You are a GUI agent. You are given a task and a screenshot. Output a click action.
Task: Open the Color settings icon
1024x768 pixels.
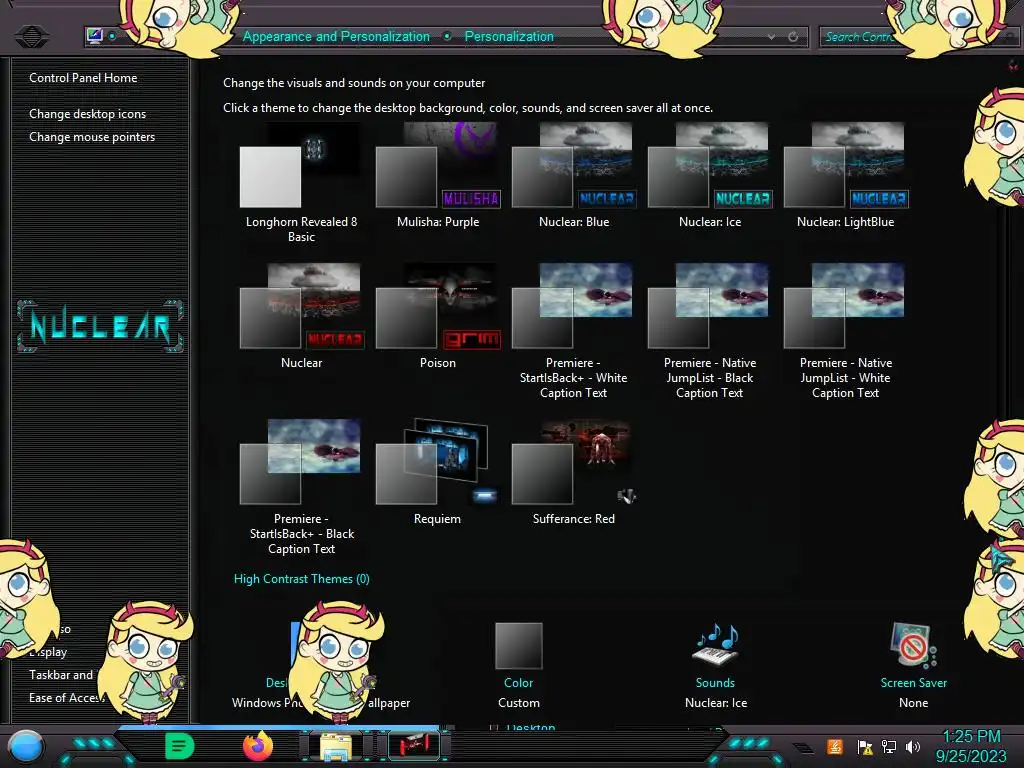click(519, 645)
